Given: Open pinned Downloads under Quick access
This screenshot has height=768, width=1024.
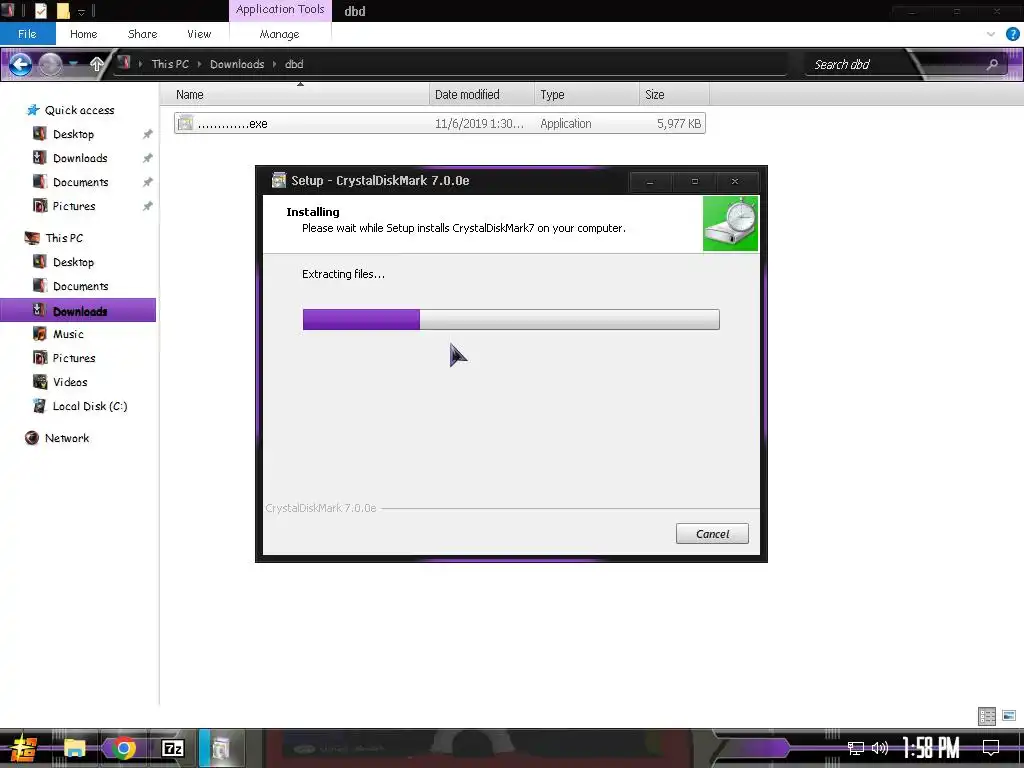Looking at the screenshot, I should point(80,158).
